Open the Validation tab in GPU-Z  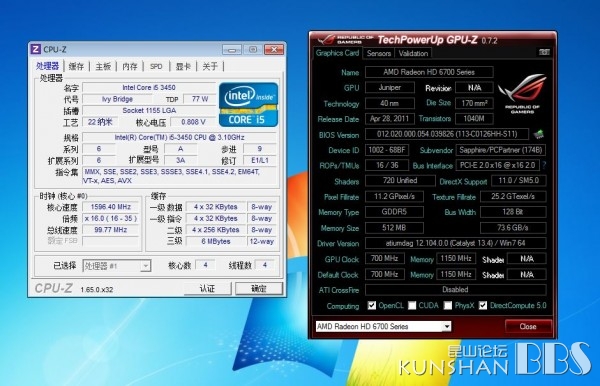(413, 53)
